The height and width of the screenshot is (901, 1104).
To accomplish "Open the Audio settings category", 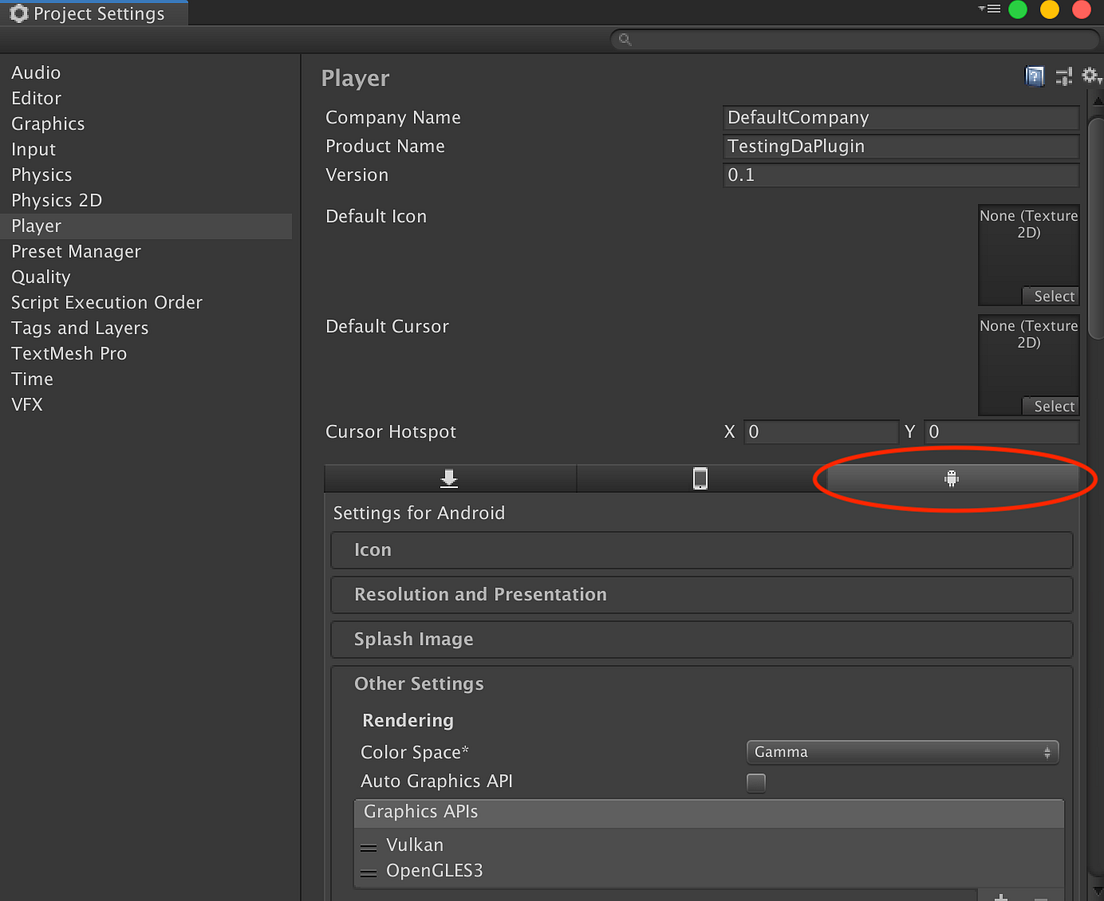I will pos(36,72).
